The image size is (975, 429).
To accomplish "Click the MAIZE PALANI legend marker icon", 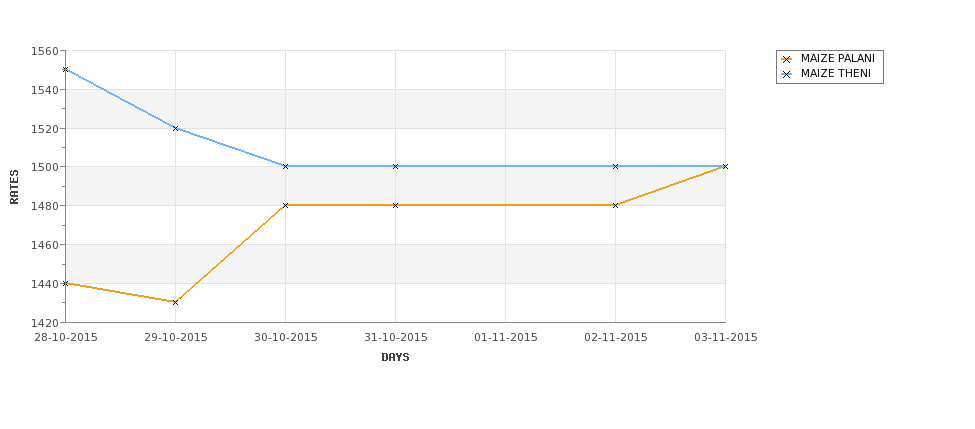I will pyautogui.click(x=787, y=59).
